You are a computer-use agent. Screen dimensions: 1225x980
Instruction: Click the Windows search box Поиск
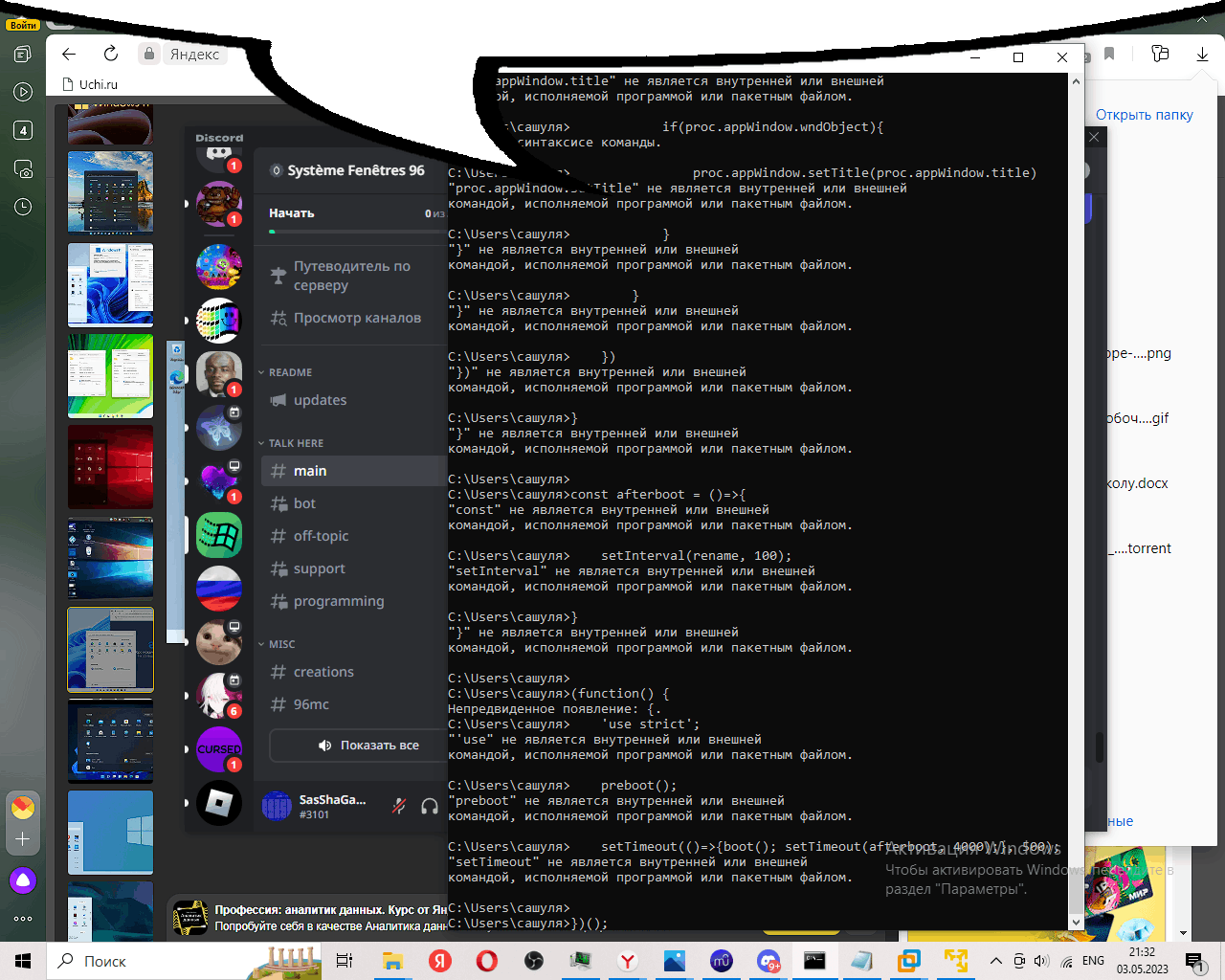point(144,961)
